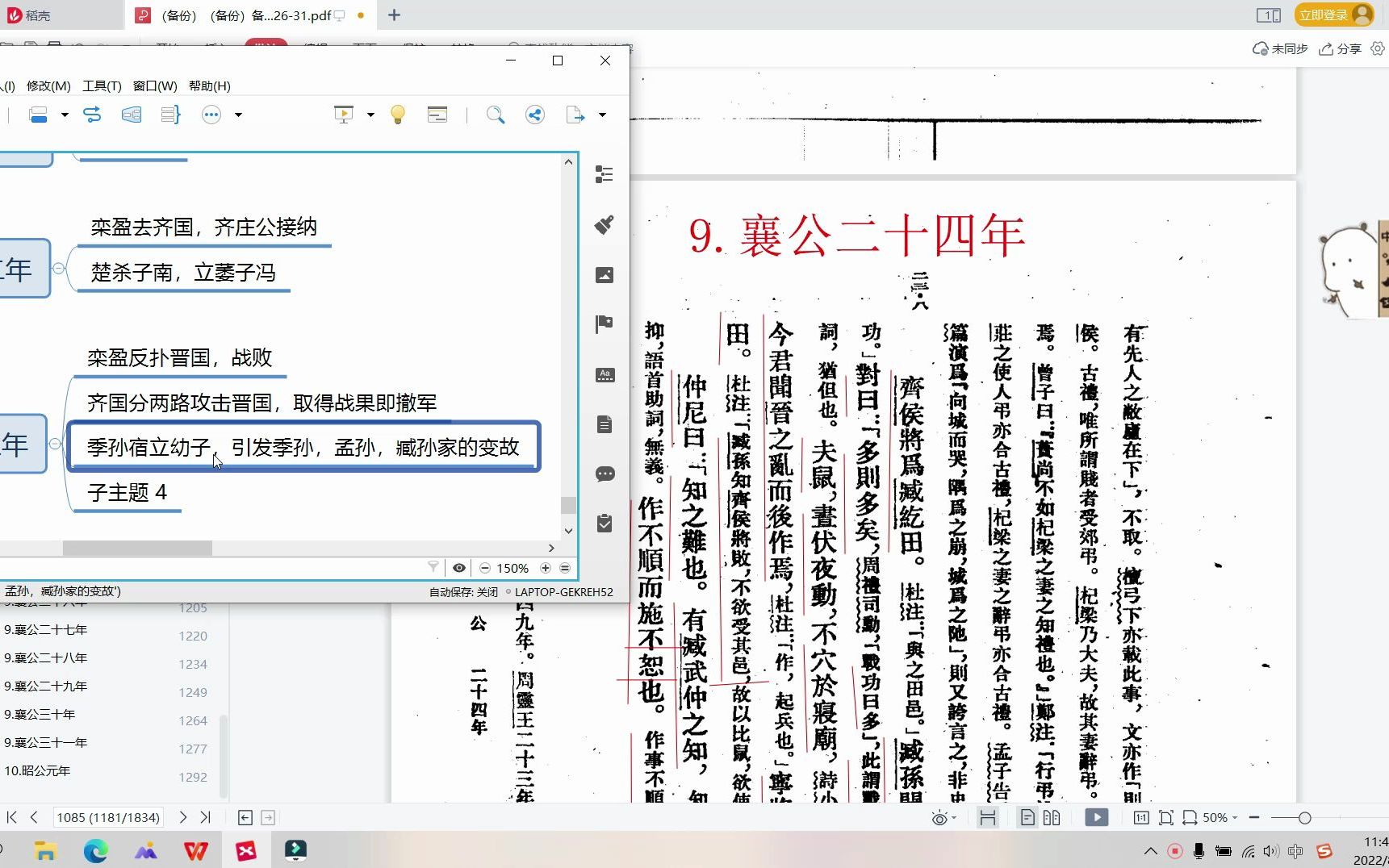
Task: Insert topic icon in XMind toolbar
Action: point(38,115)
